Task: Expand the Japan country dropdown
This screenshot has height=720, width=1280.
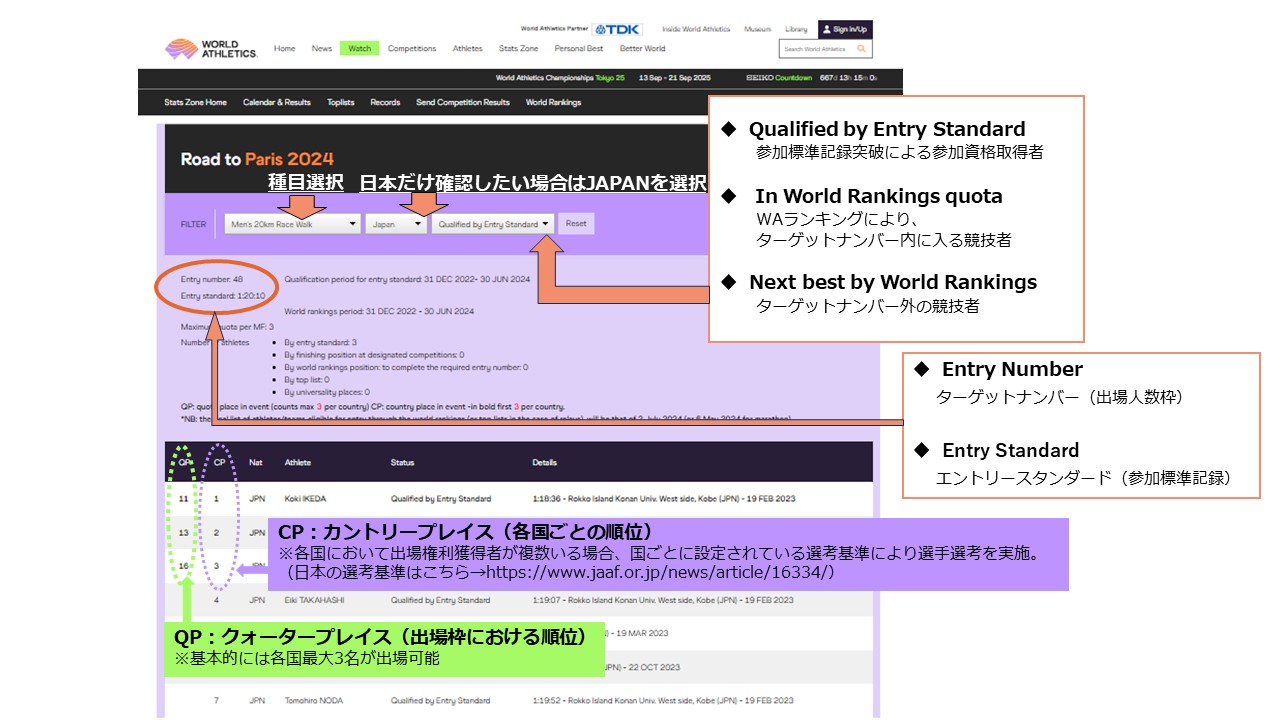Action: [x=396, y=225]
